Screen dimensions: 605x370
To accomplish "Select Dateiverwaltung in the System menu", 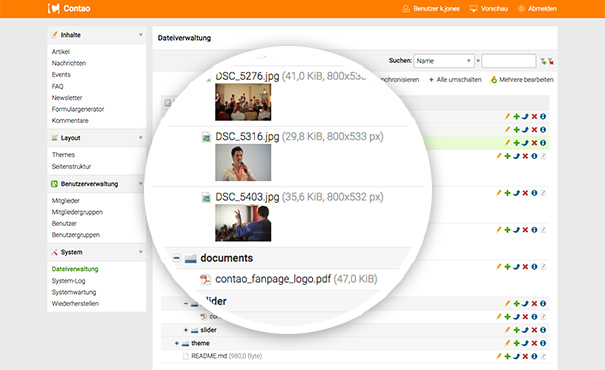I will click(75, 269).
